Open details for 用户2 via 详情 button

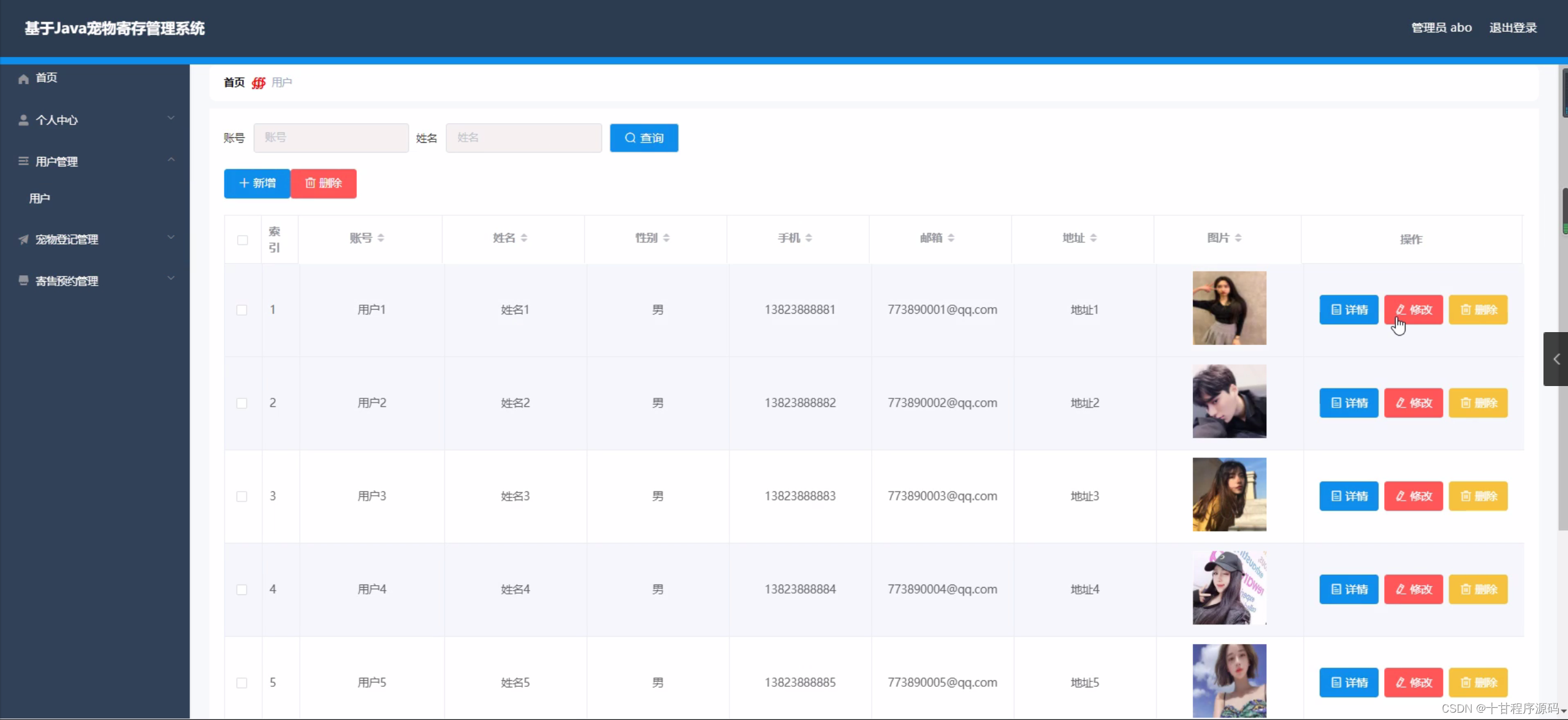1348,403
